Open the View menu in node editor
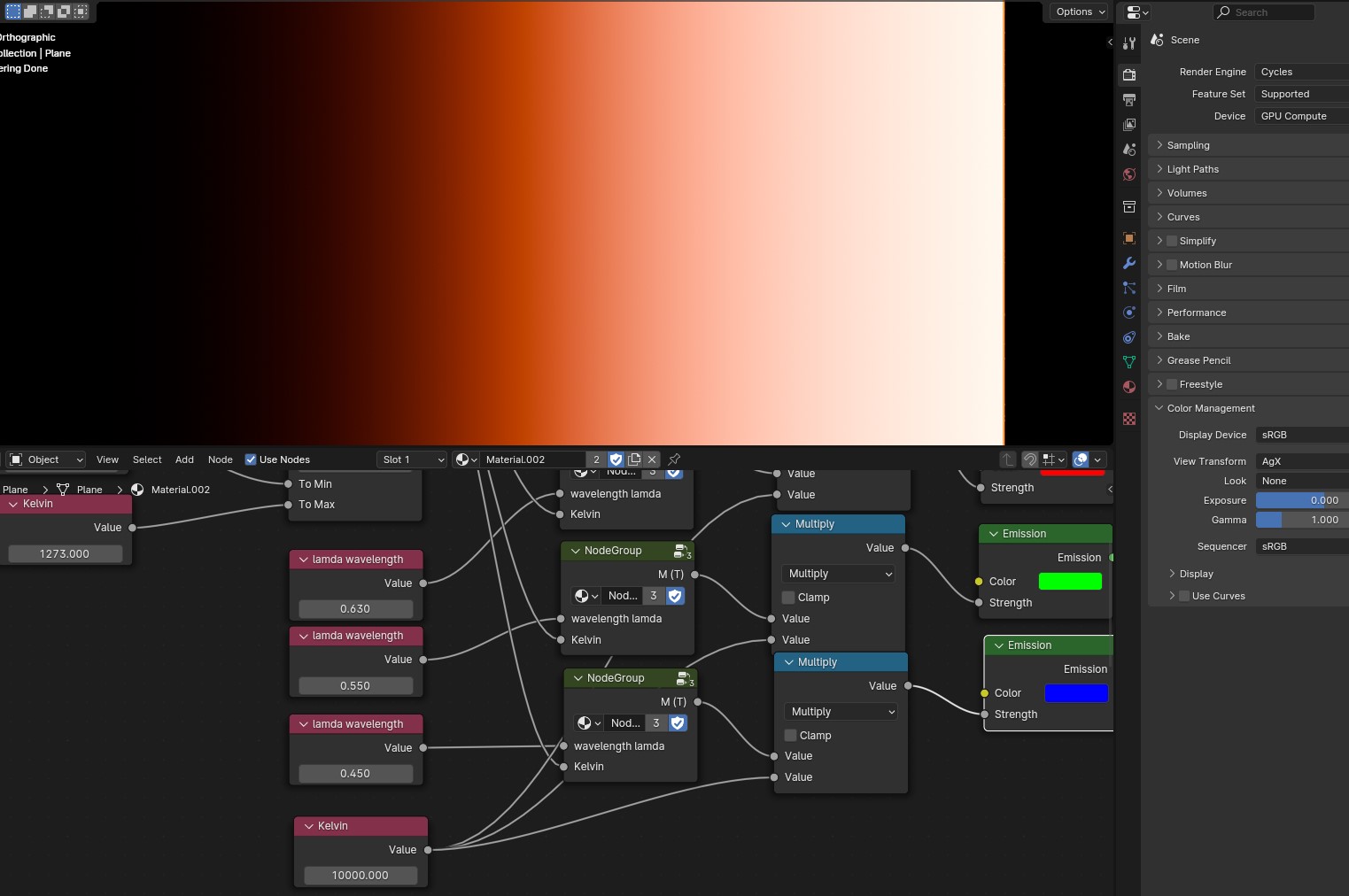 107,460
